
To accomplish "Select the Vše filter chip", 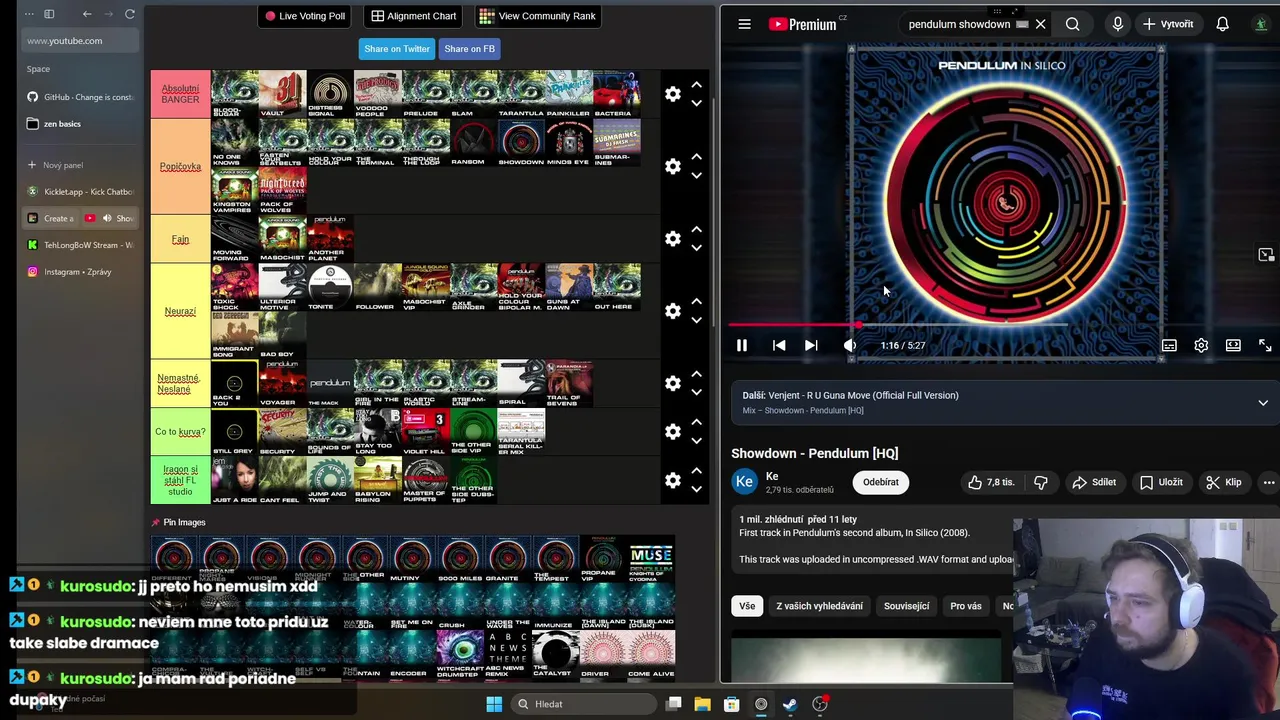I will (747, 606).
